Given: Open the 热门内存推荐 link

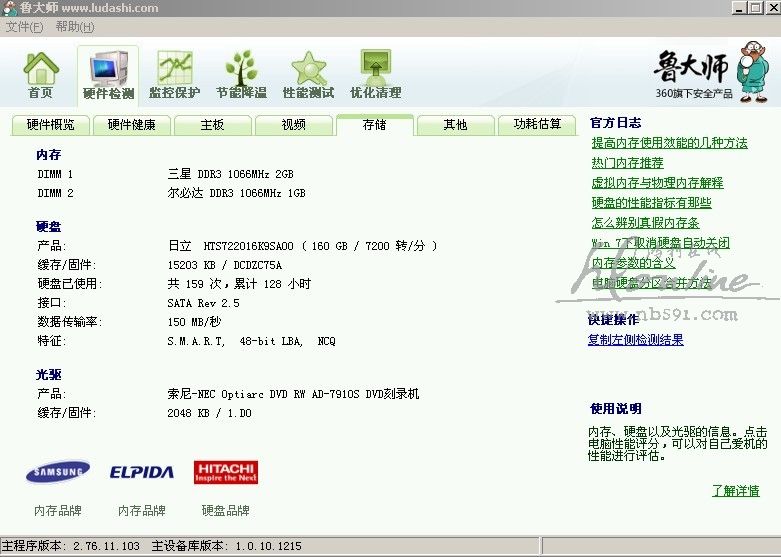Looking at the screenshot, I should 628,163.
